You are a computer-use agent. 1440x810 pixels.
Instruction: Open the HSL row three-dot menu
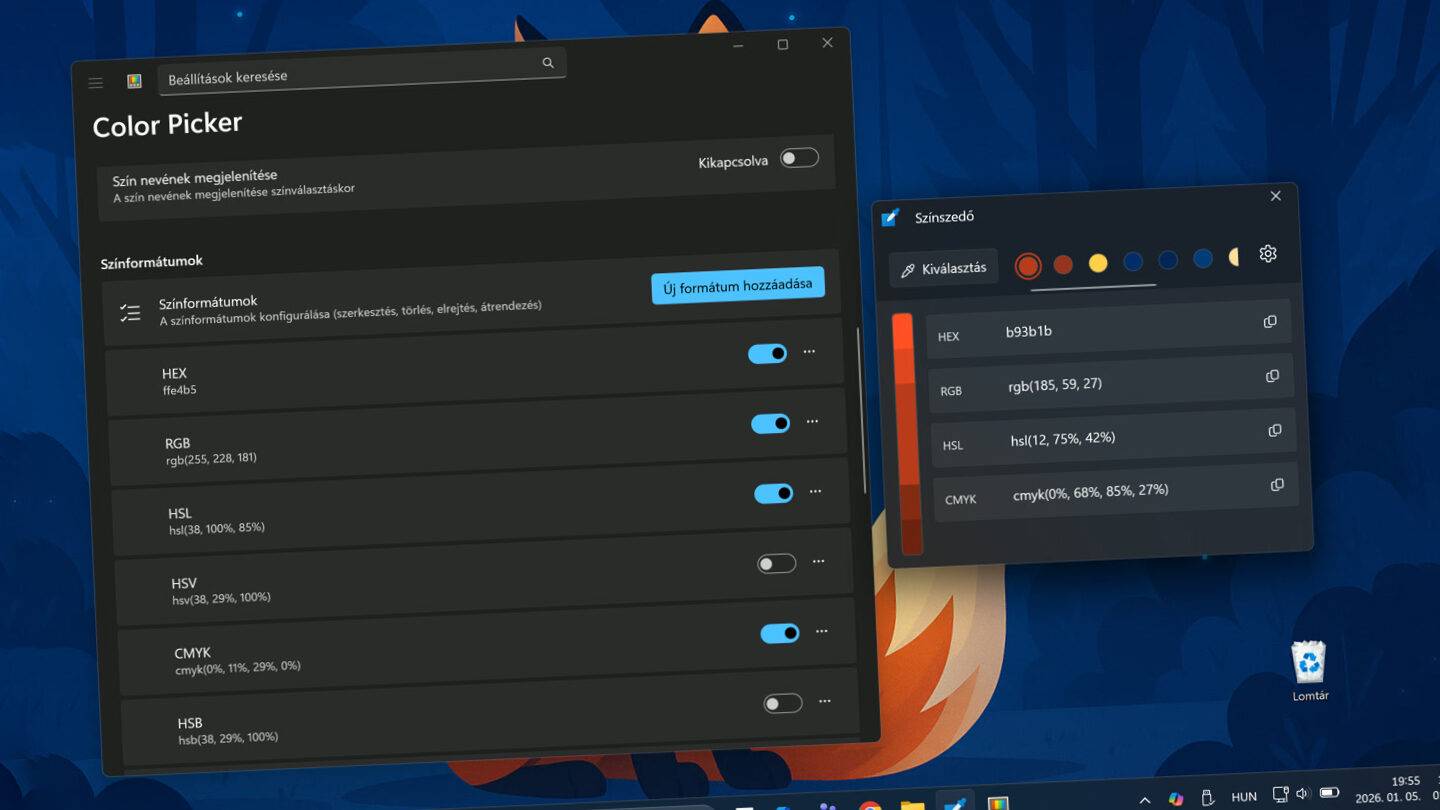815,491
